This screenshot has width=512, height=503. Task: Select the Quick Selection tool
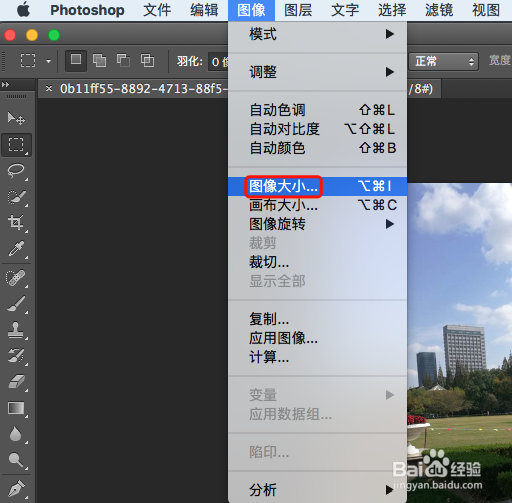coord(16,197)
